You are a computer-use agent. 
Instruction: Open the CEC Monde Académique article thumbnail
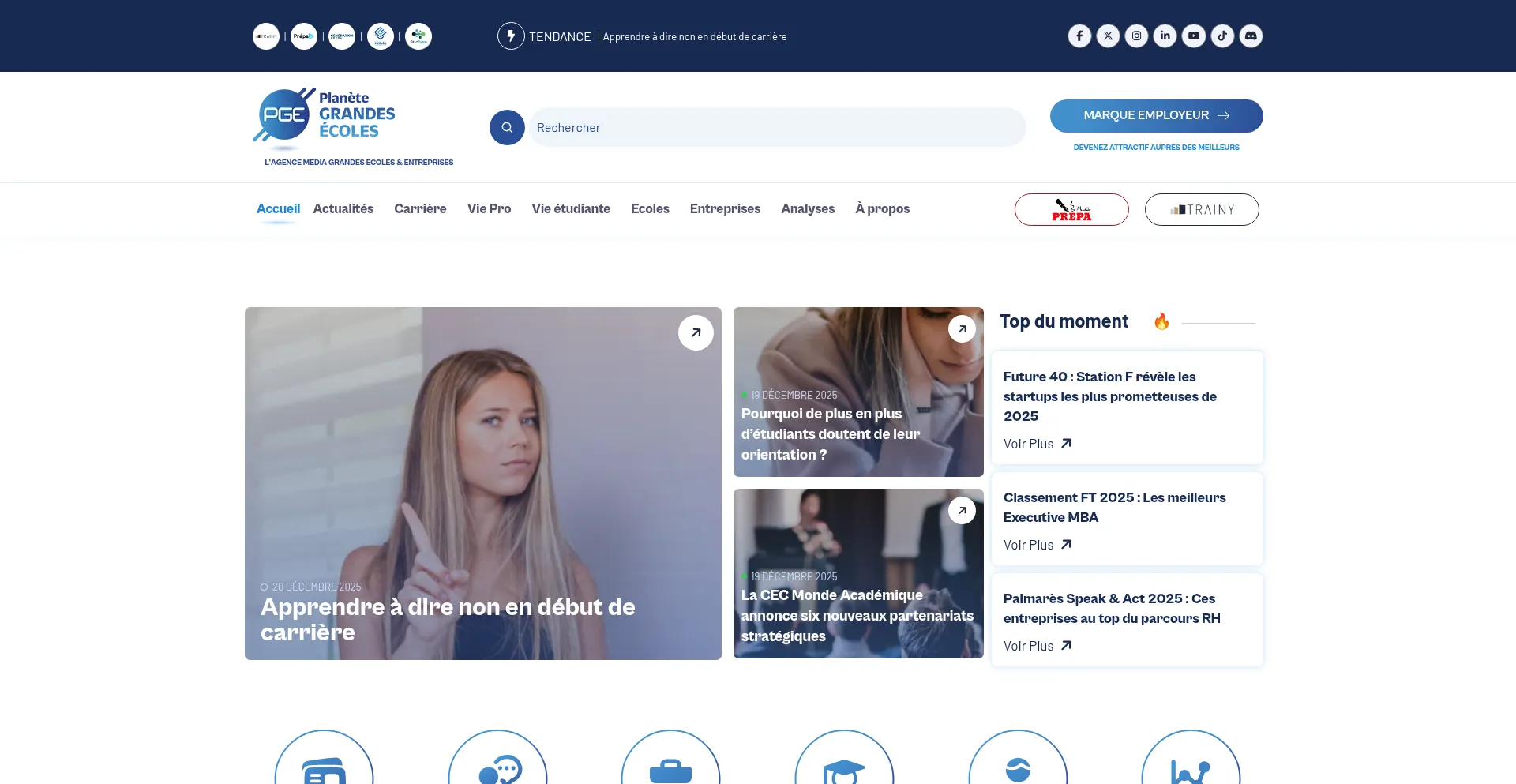(858, 573)
